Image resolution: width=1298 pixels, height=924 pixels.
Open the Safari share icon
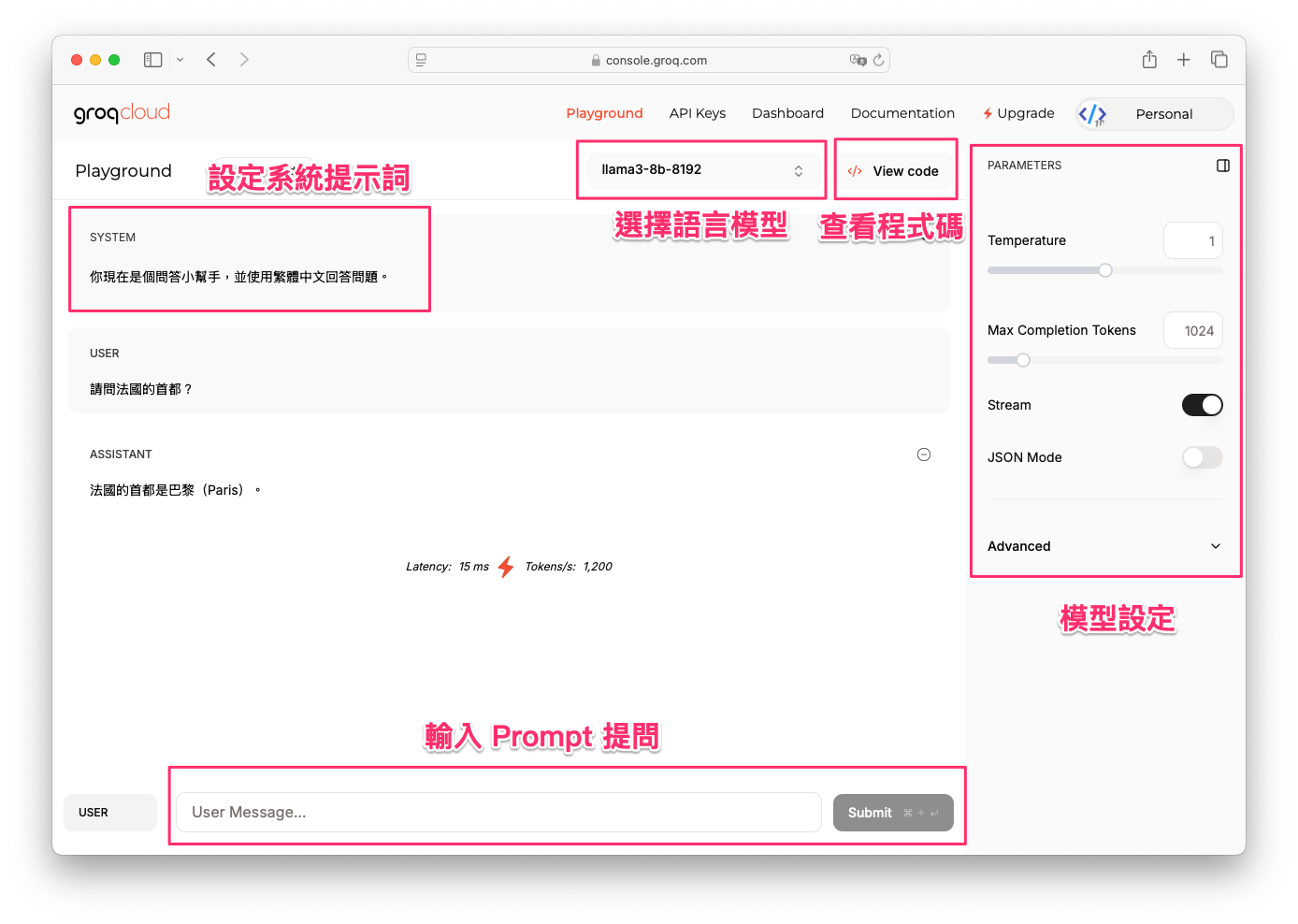pos(1149,60)
